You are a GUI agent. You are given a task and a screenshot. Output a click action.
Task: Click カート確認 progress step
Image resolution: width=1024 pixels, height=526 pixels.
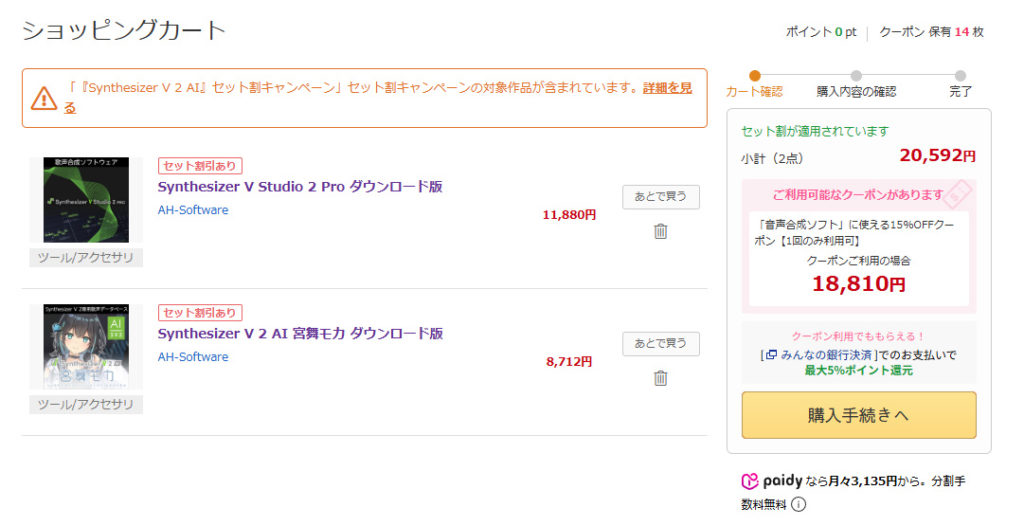(x=754, y=91)
